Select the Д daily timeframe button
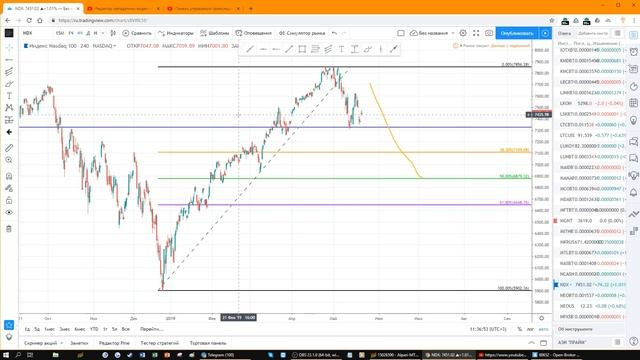Image resolution: width=640 pixels, height=360 pixels. pyautogui.click(x=88, y=33)
